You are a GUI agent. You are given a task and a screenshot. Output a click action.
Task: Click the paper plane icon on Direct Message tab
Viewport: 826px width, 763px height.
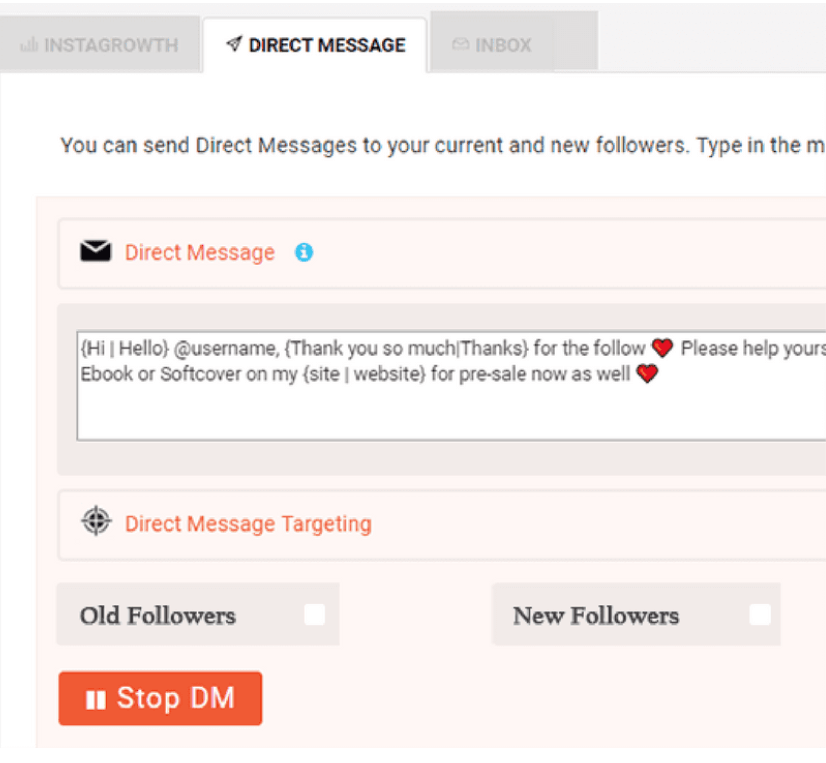(x=234, y=45)
